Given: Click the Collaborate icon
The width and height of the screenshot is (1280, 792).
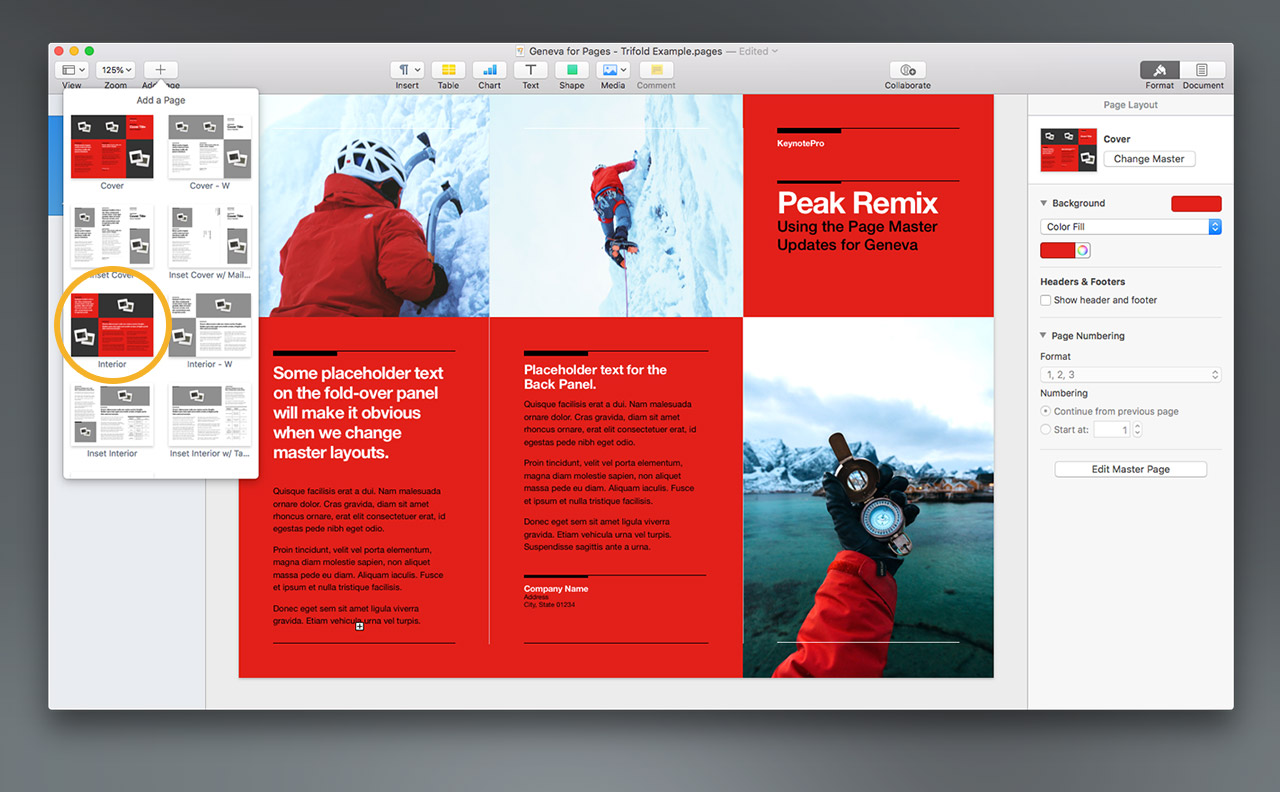Looking at the screenshot, I should 907,70.
